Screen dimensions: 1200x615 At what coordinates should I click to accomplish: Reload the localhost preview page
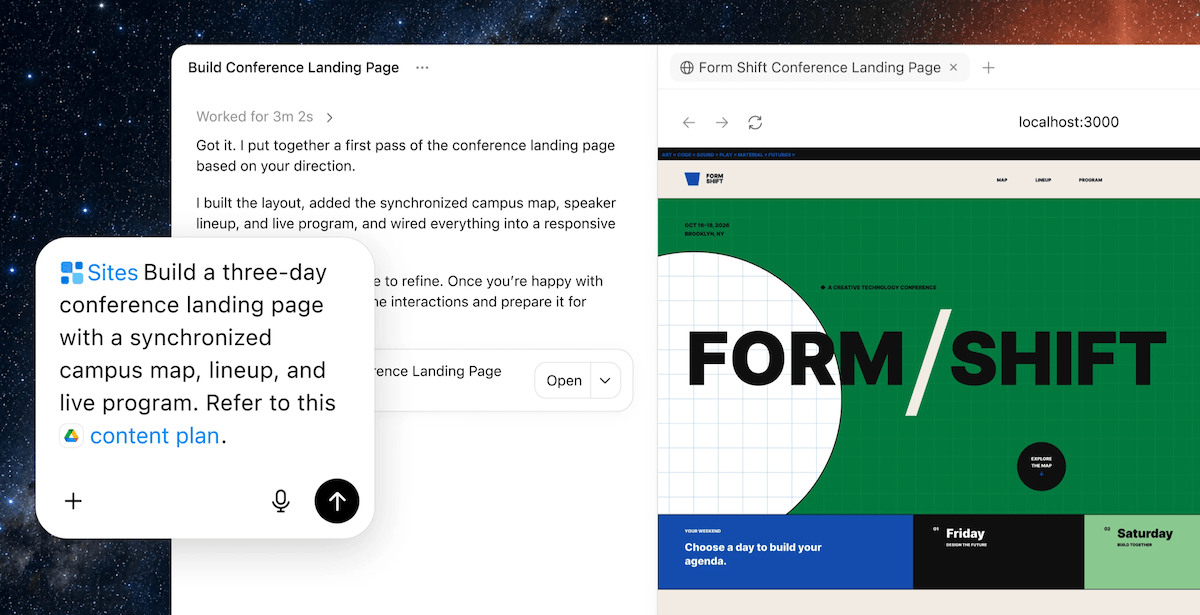click(x=755, y=122)
